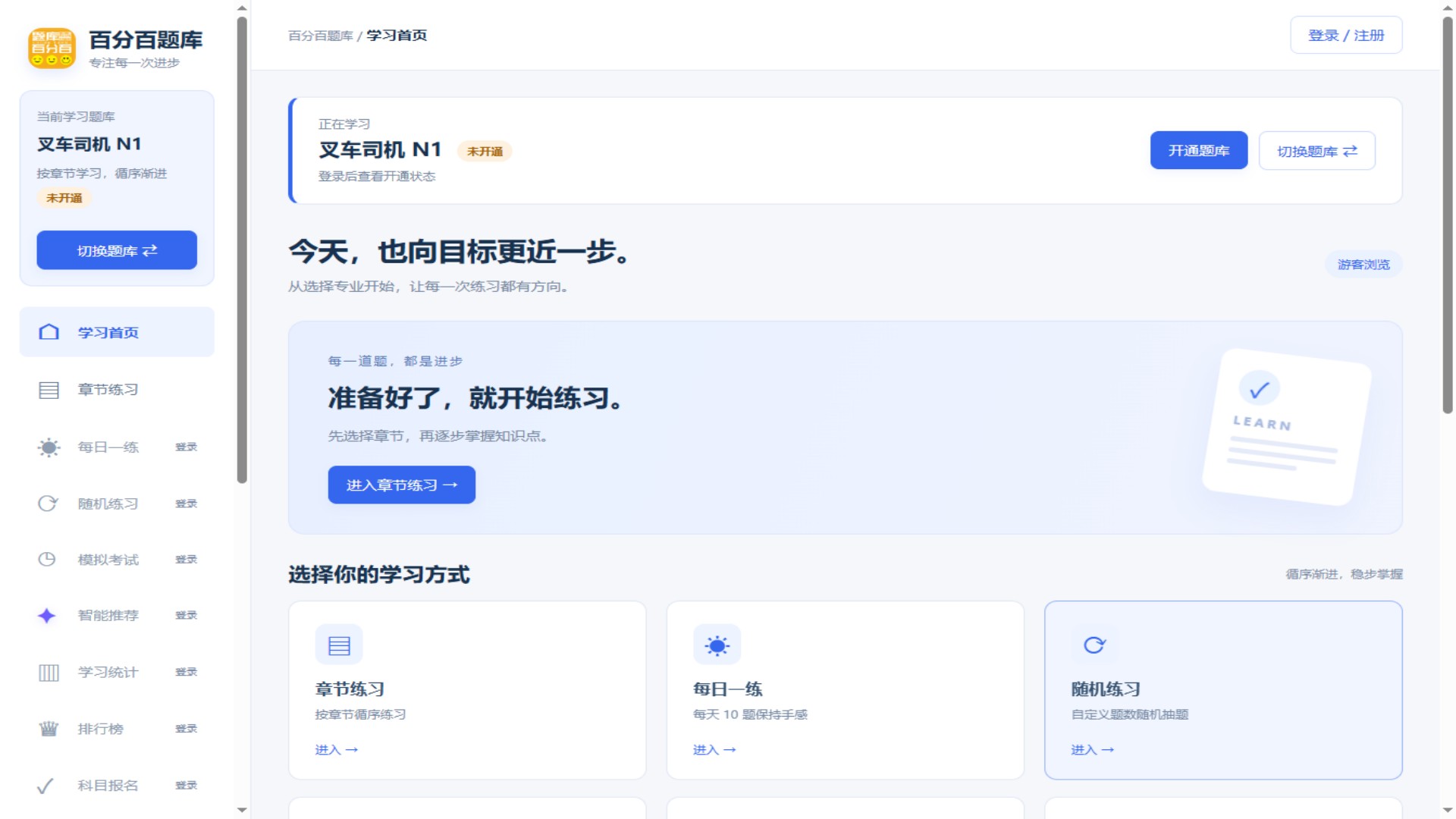Click the sidebar scroll down arrow

242,810
